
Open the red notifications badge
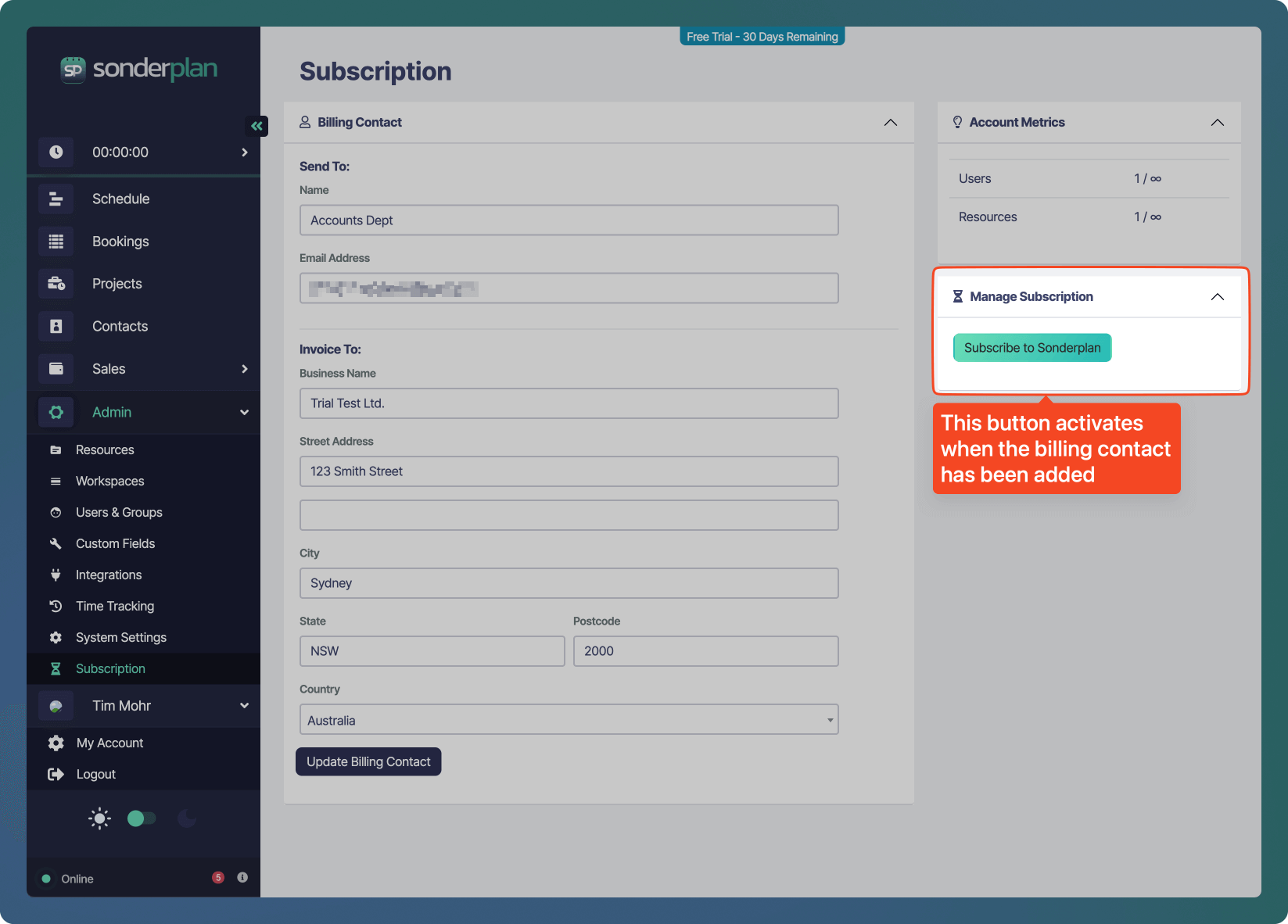[x=218, y=878]
